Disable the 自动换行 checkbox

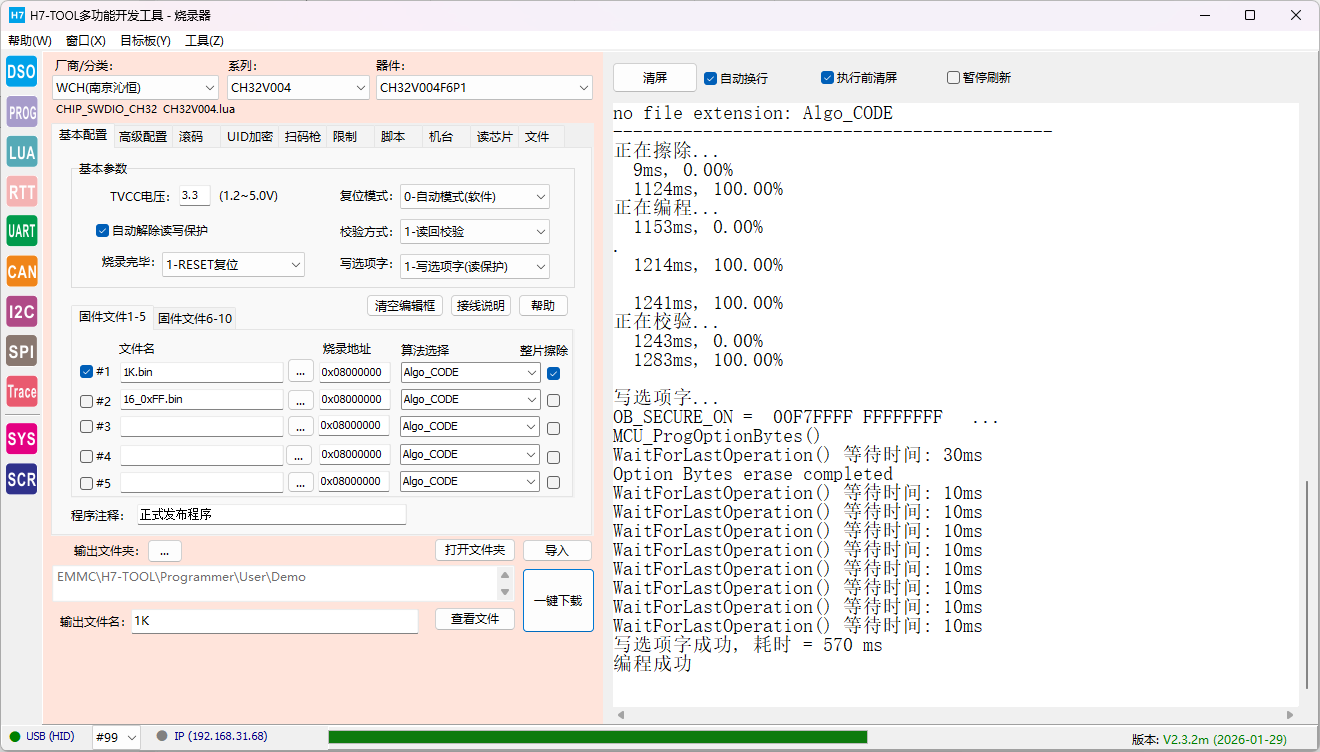click(x=711, y=78)
